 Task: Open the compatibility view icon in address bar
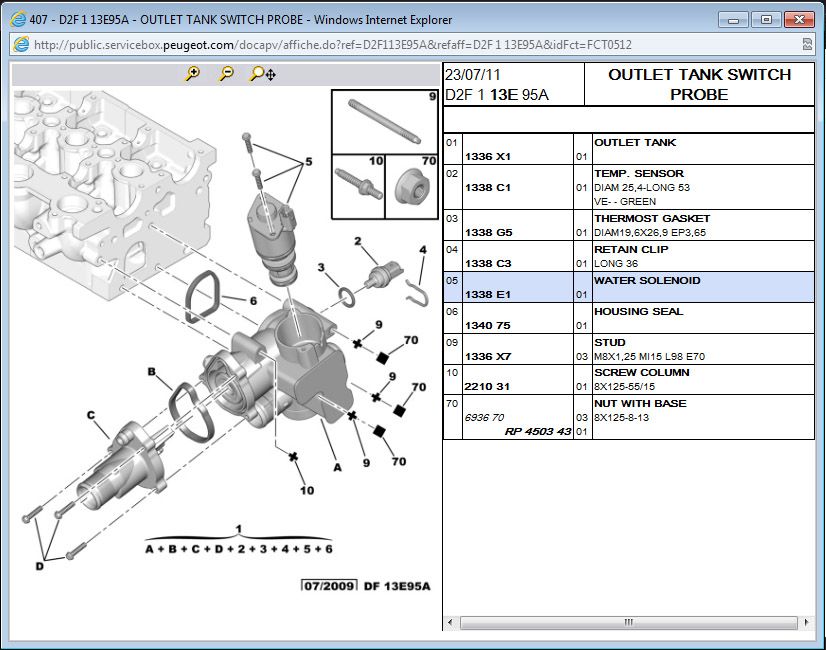(807, 44)
